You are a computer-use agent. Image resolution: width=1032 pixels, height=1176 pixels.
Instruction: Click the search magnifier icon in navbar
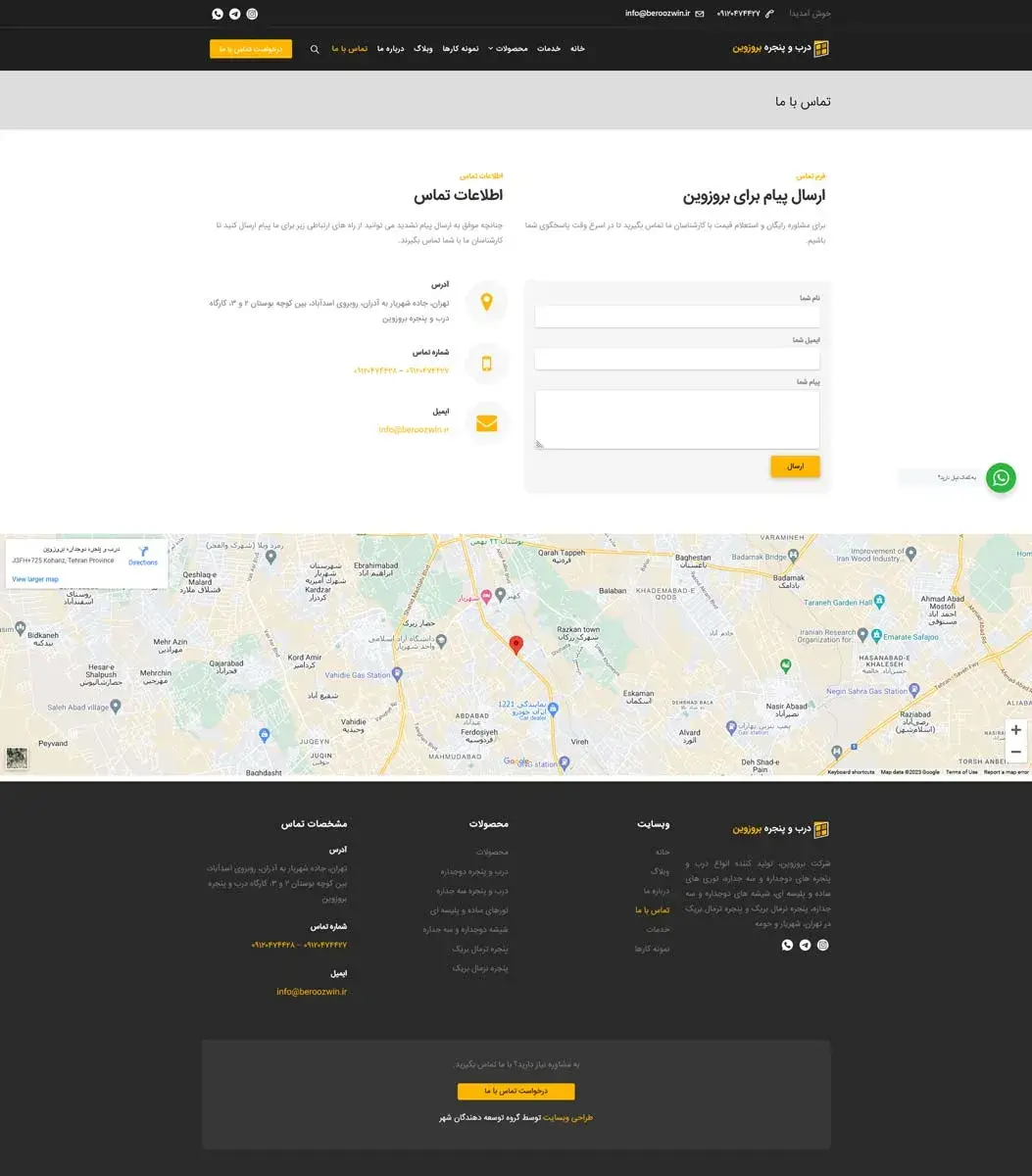(315, 49)
